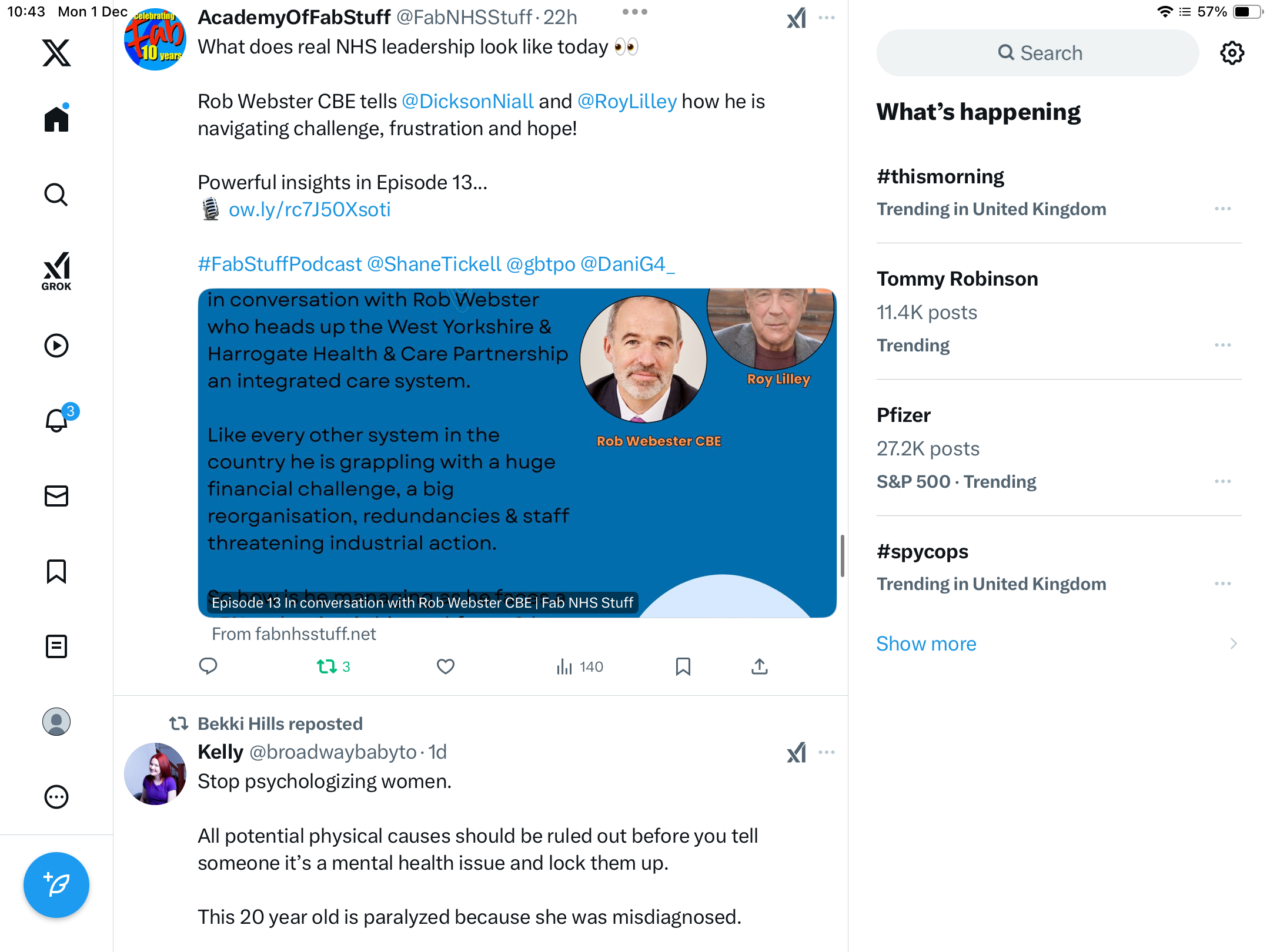Open the #FabStuffPodcast hashtag
Screen dimensions: 1270x952
coord(280,264)
